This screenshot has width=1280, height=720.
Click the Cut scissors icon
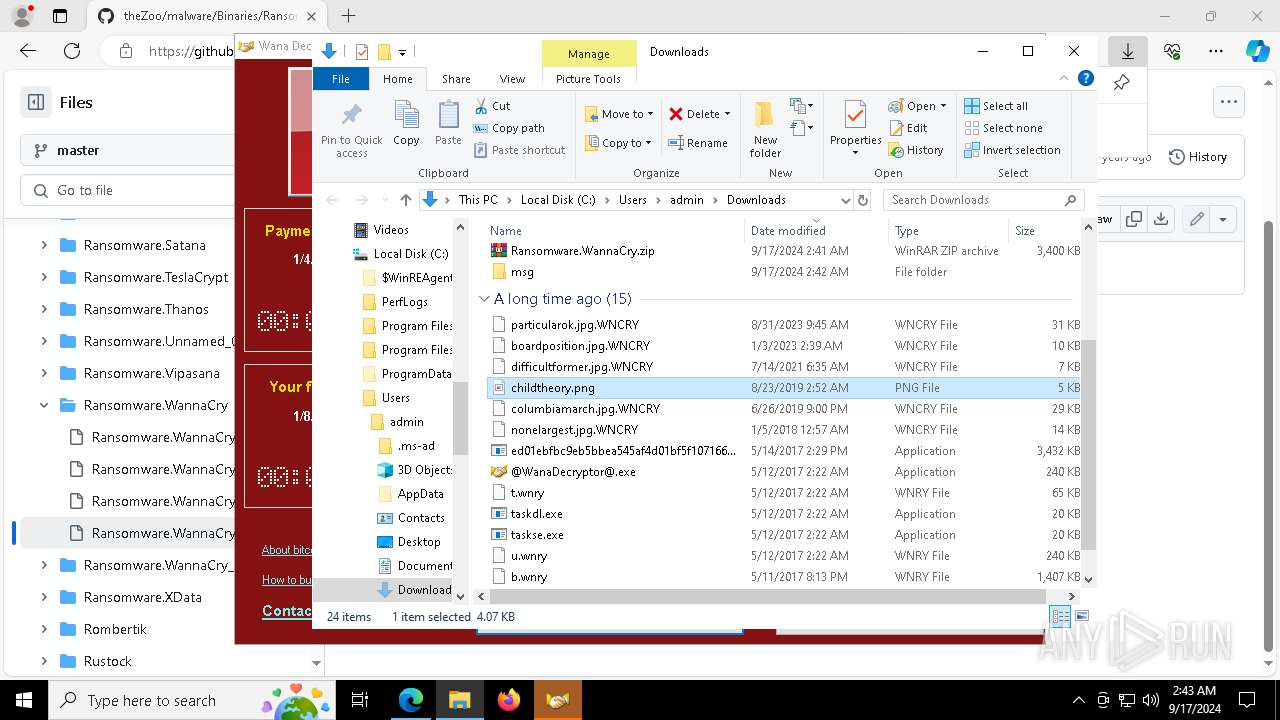click(x=481, y=106)
